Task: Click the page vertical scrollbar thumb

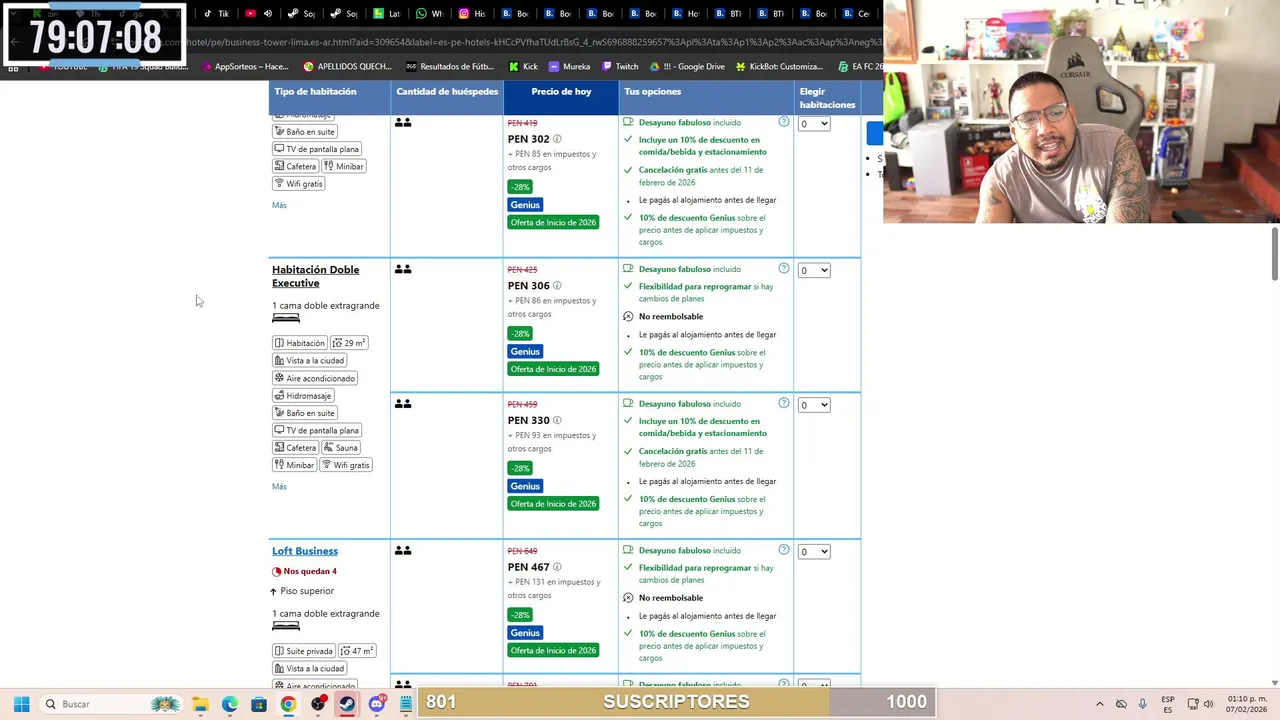Action: coord(1274,254)
